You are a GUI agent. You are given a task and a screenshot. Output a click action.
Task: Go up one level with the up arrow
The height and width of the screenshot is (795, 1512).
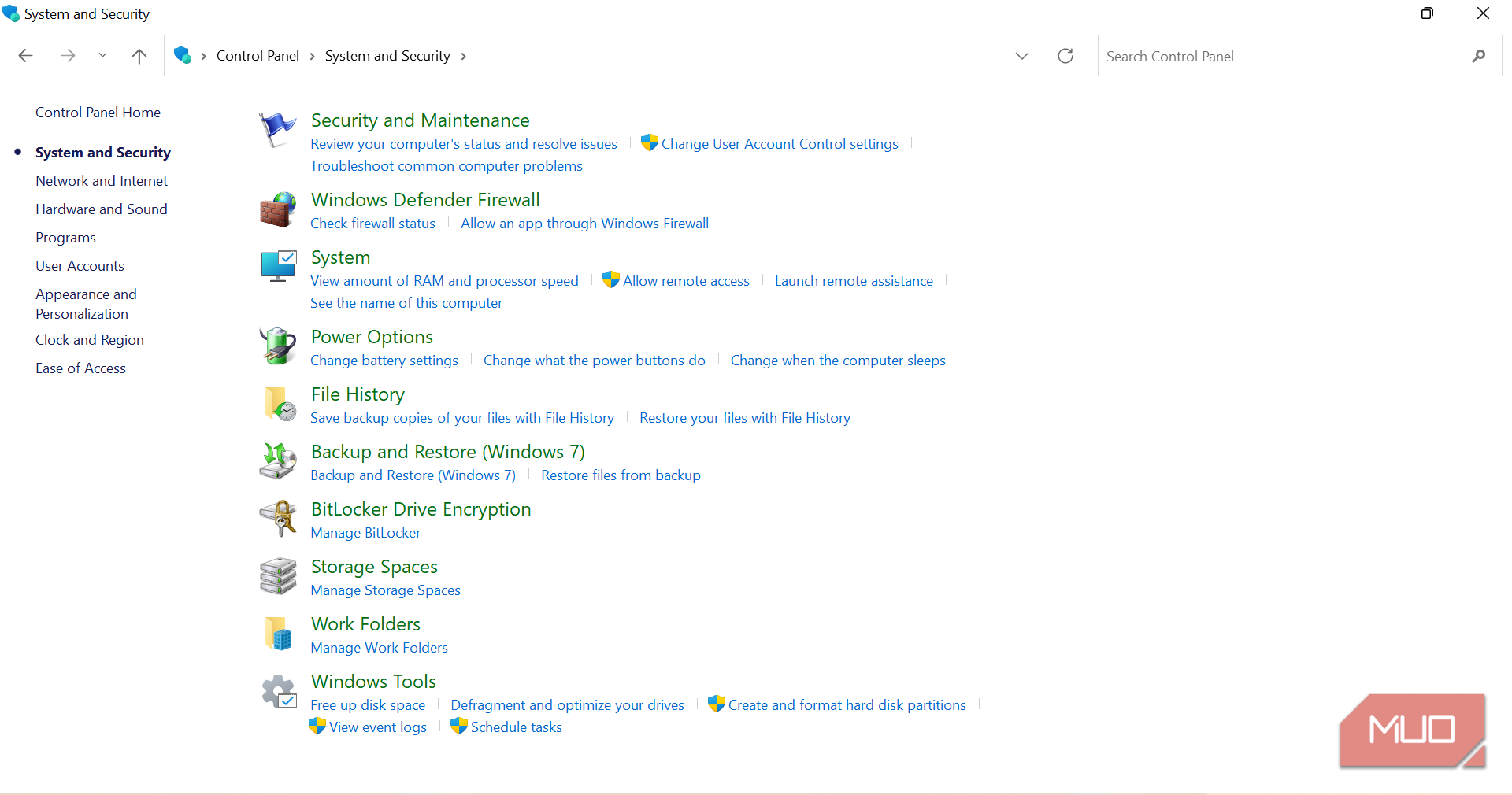[x=139, y=56]
